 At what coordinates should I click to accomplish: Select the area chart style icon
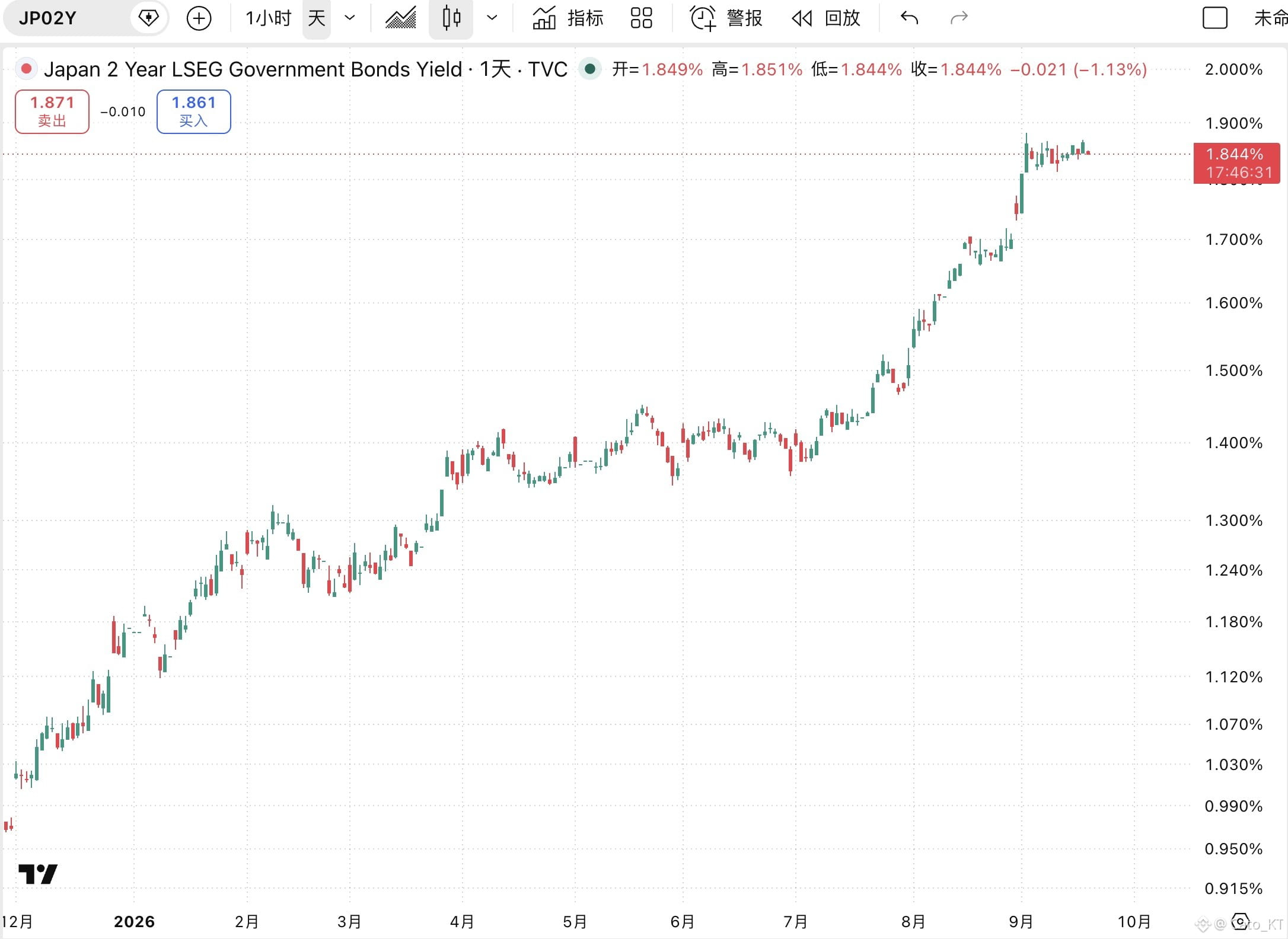(401, 18)
